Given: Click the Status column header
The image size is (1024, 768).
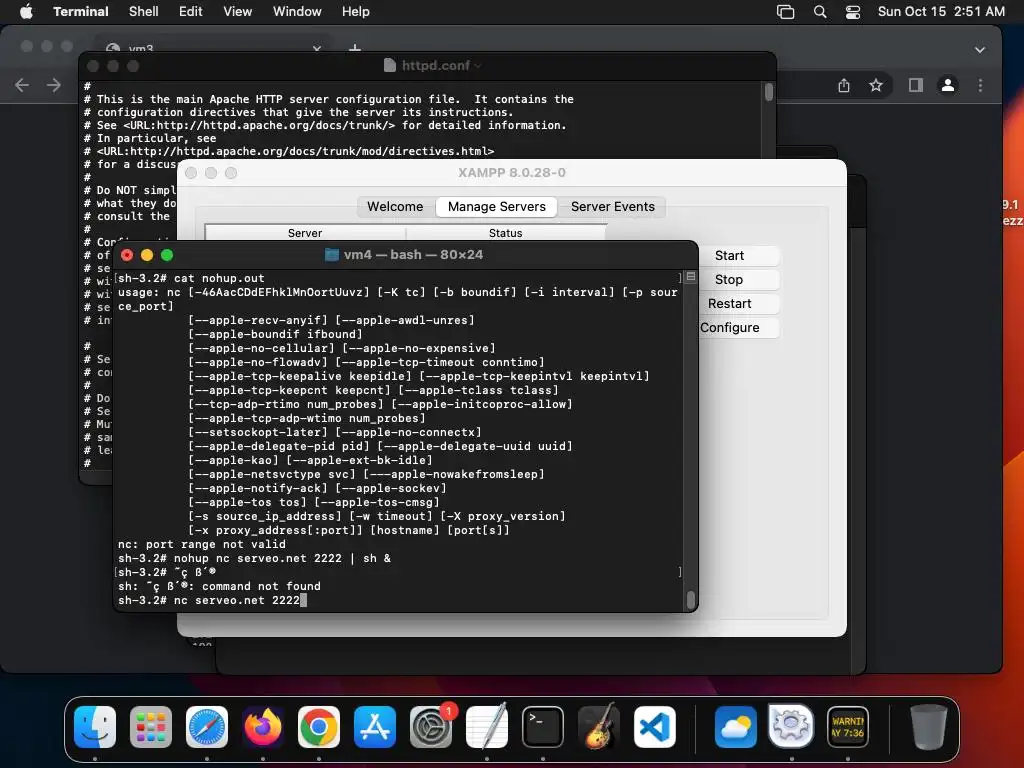Looking at the screenshot, I should coord(505,233).
